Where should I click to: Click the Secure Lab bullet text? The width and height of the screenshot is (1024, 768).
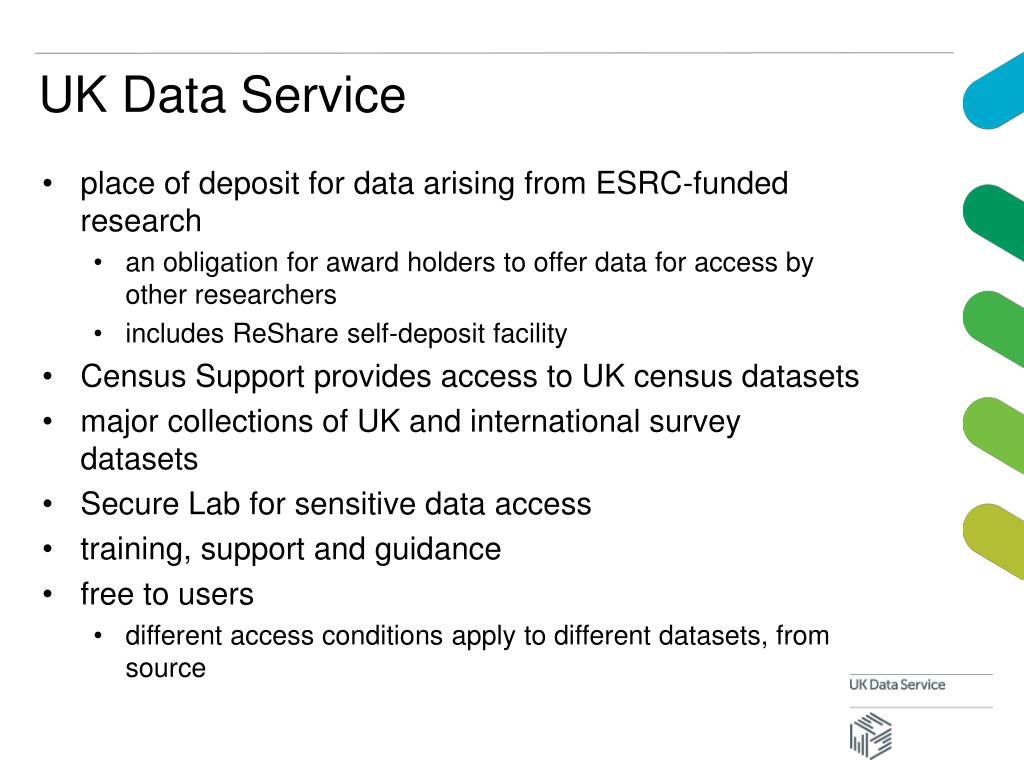coord(336,504)
